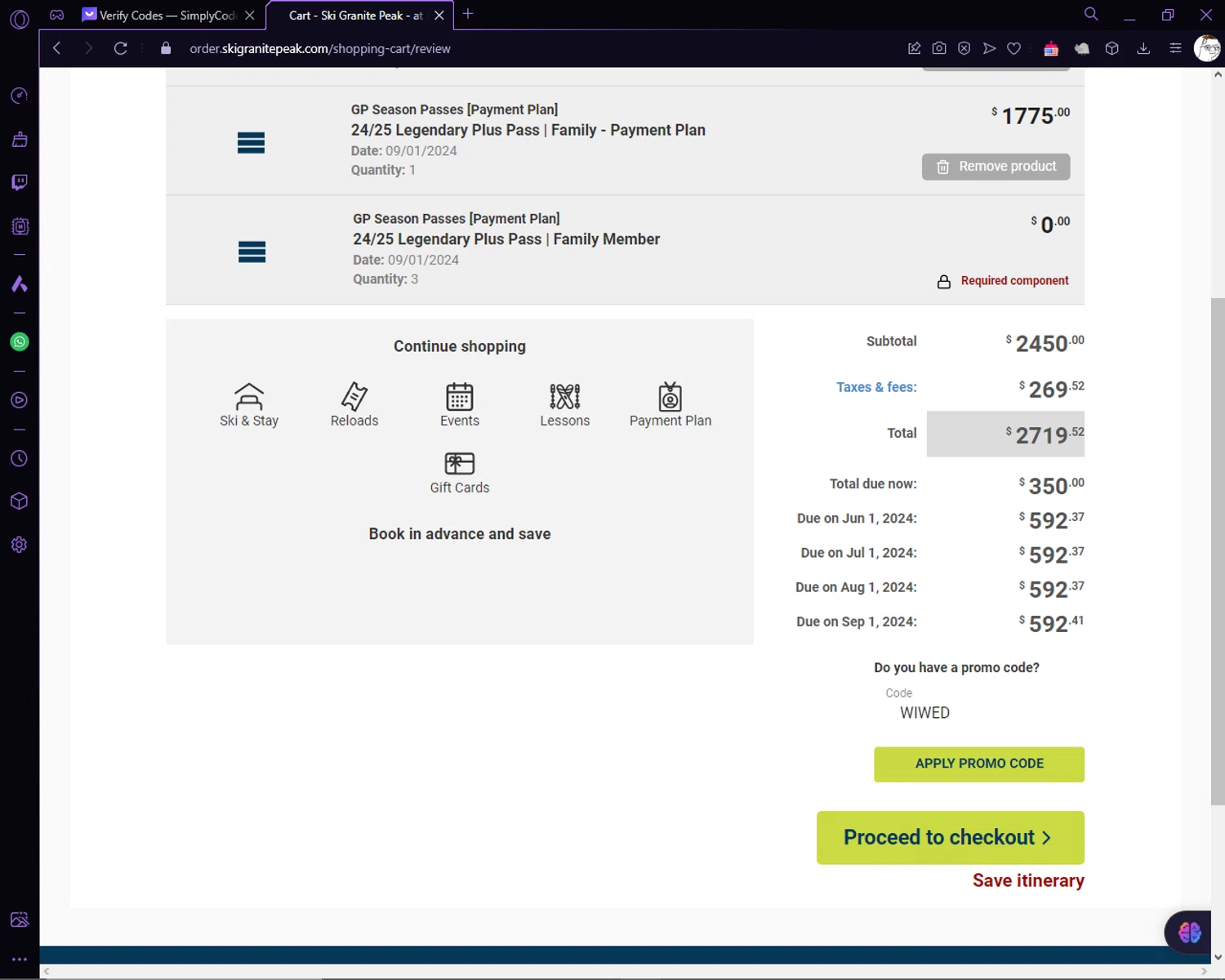Screen dimensions: 1225x980
Task: Open a new browser tab
Action: click(x=468, y=14)
